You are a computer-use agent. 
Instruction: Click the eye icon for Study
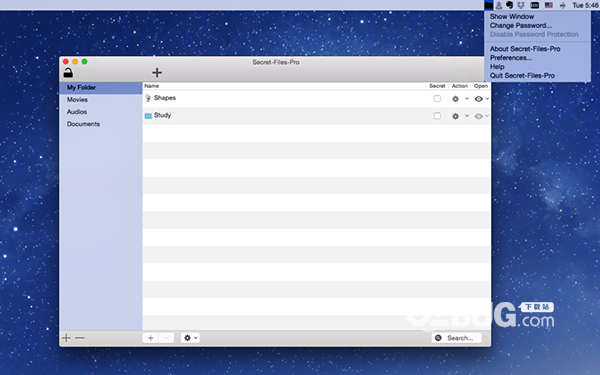[478, 116]
